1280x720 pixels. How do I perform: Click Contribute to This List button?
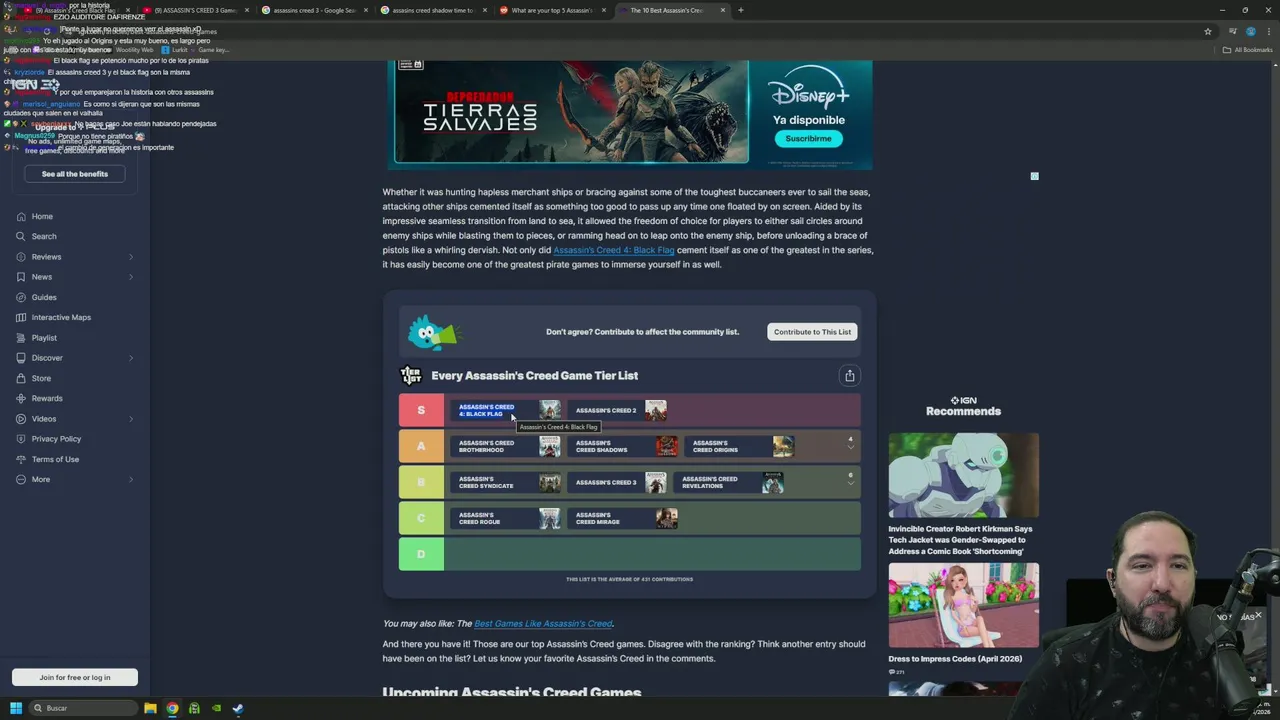pos(812,332)
